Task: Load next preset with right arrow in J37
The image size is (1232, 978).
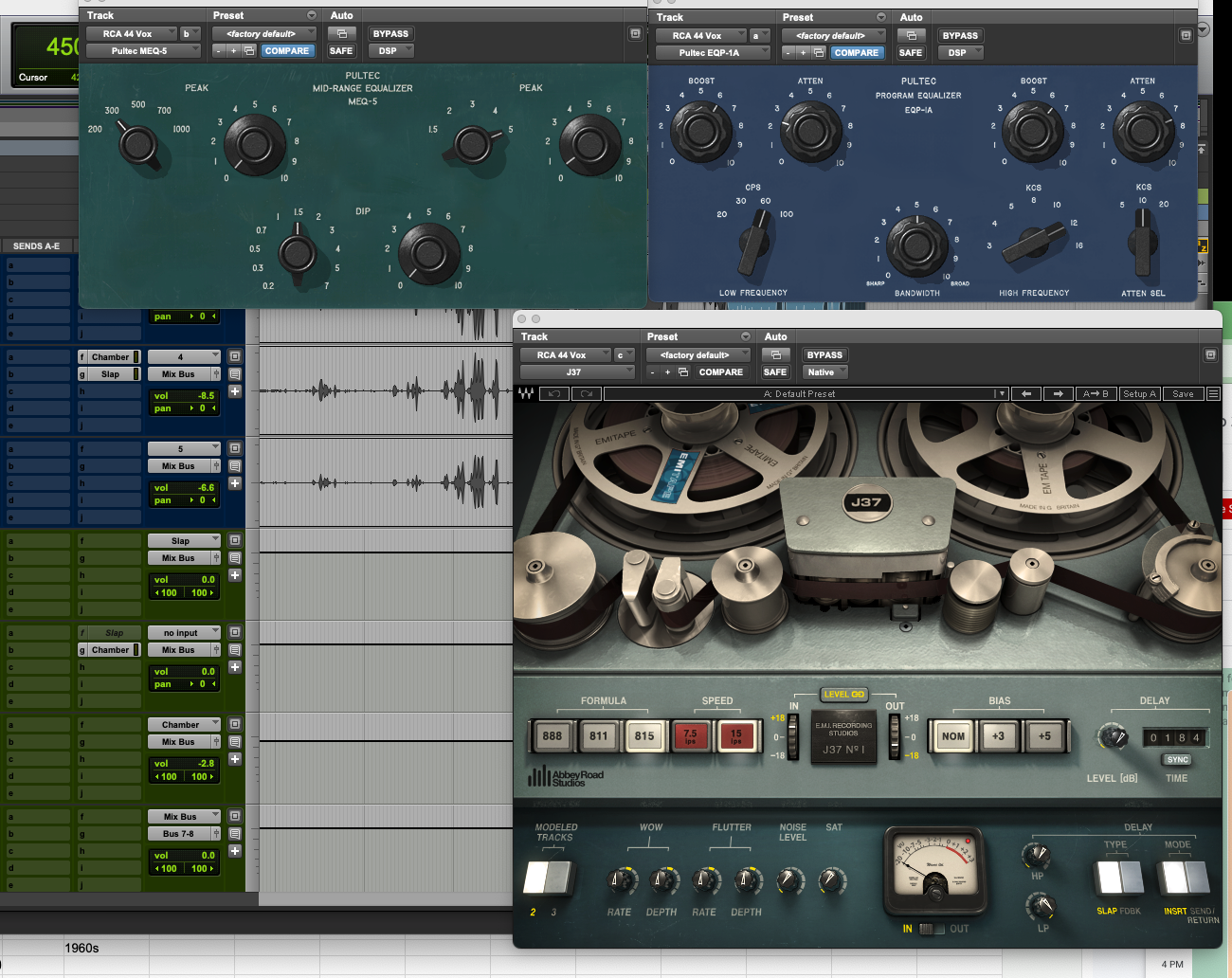Action: click(1059, 393)
